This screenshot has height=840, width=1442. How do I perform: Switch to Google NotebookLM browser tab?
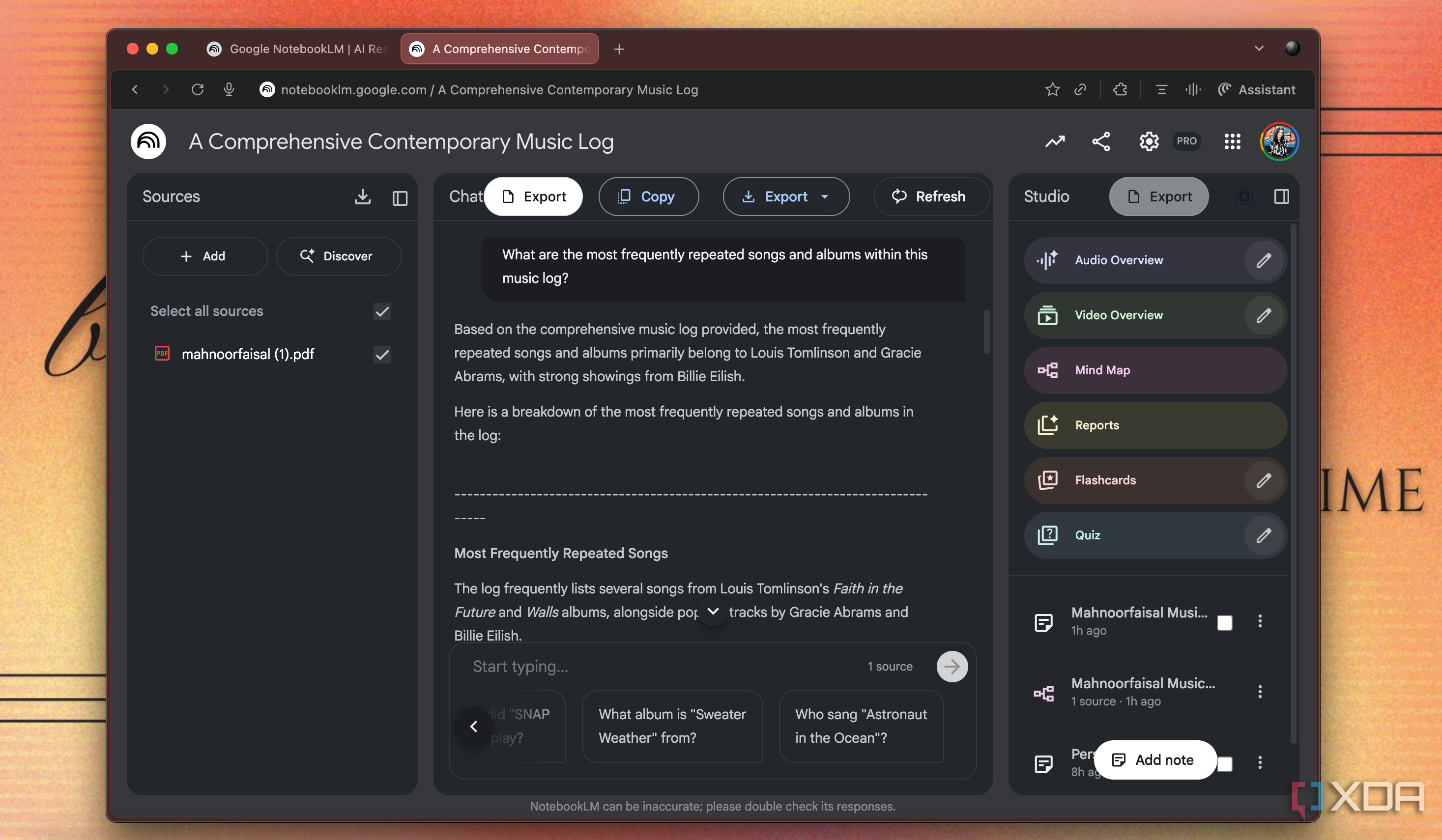(x=297, y=49)
